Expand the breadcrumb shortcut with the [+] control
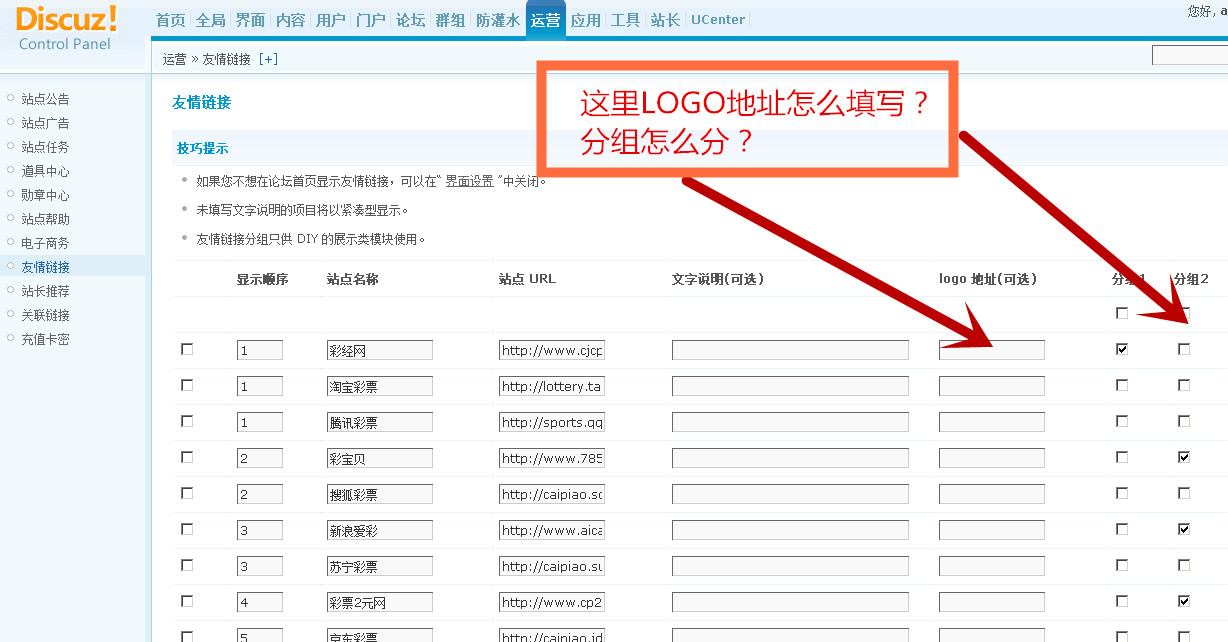 point(268,59)
